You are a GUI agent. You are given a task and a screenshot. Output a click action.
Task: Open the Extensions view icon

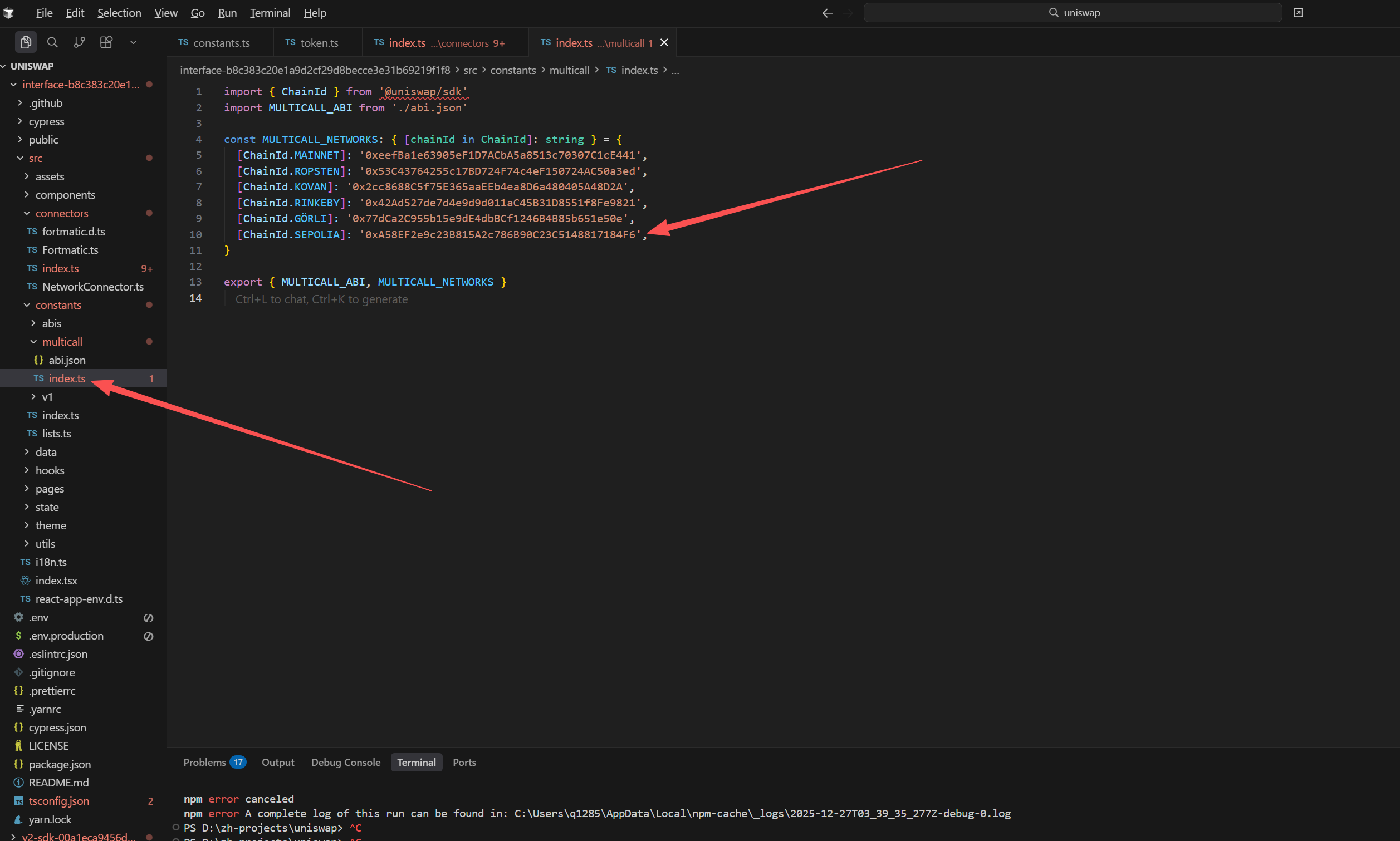coord(106,42)
